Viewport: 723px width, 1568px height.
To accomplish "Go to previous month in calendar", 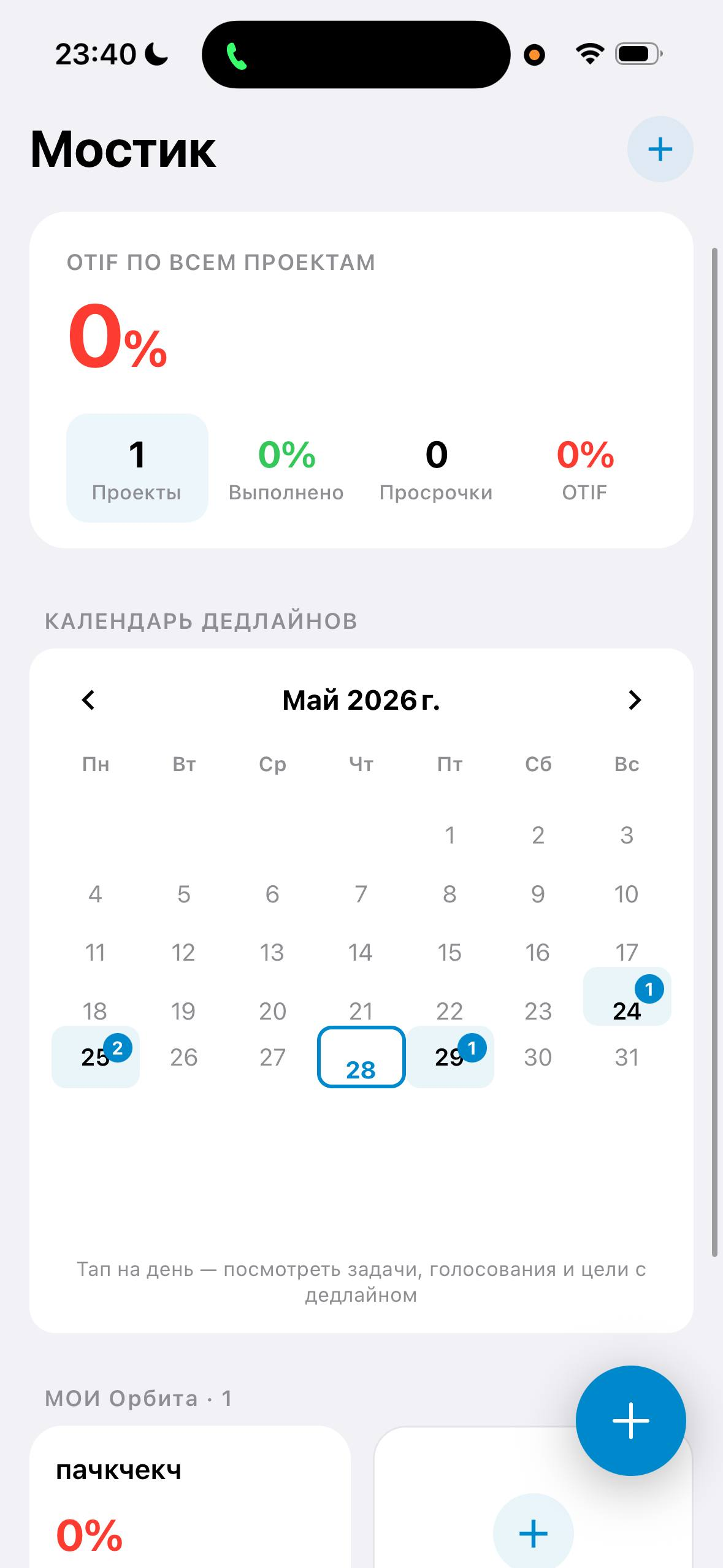I will click(x=88, y=700).
